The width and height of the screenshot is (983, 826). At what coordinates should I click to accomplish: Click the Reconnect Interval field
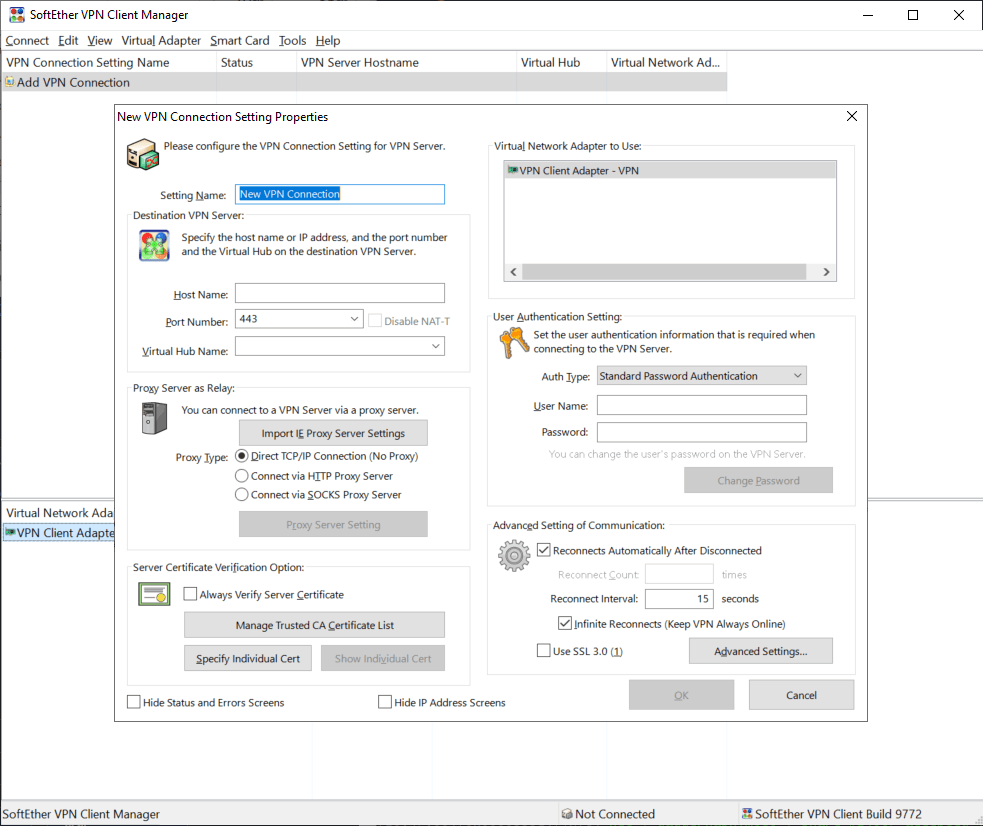679,599
